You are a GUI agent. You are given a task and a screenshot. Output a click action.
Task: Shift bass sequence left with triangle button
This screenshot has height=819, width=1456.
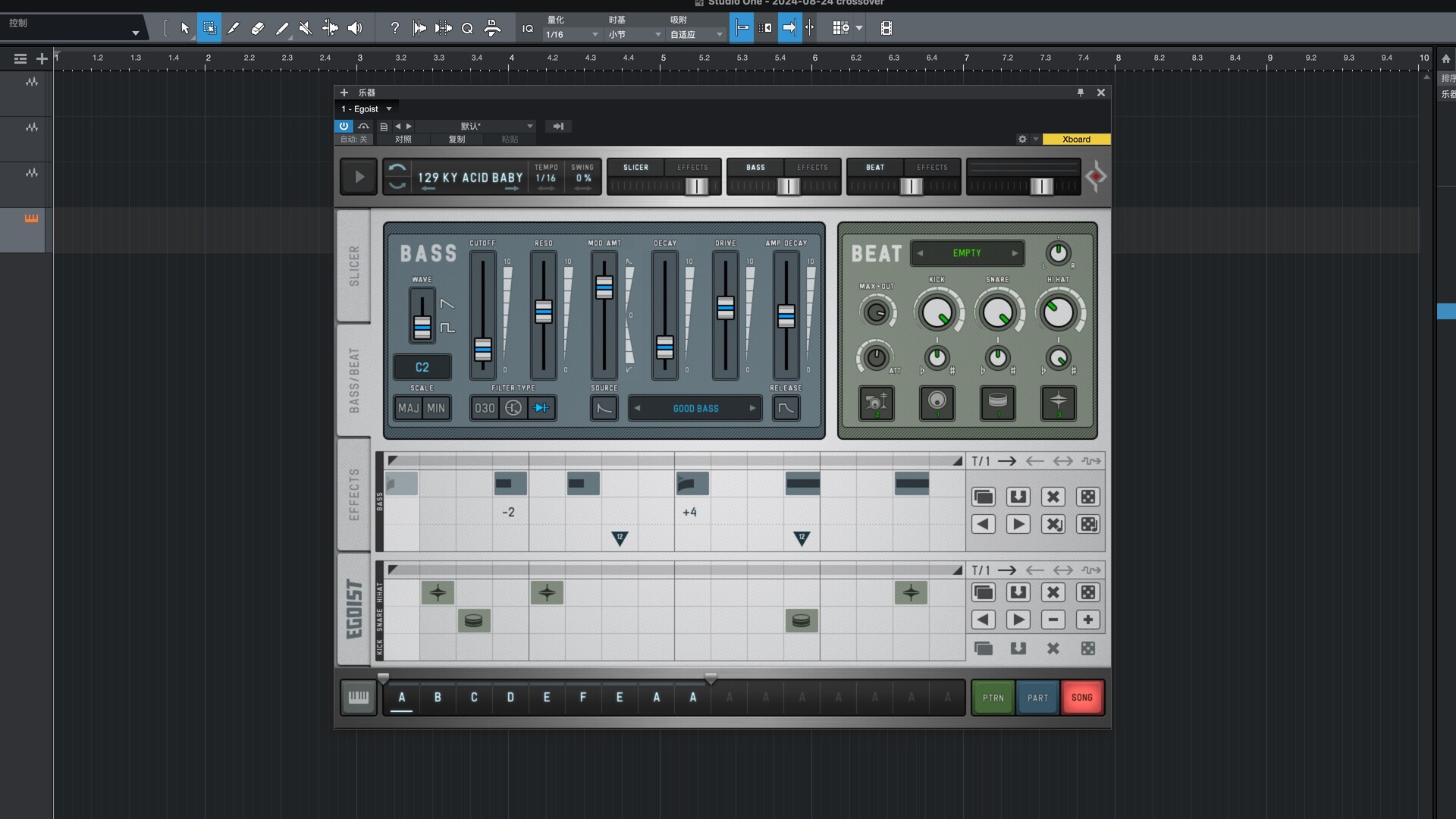point(983,524)
